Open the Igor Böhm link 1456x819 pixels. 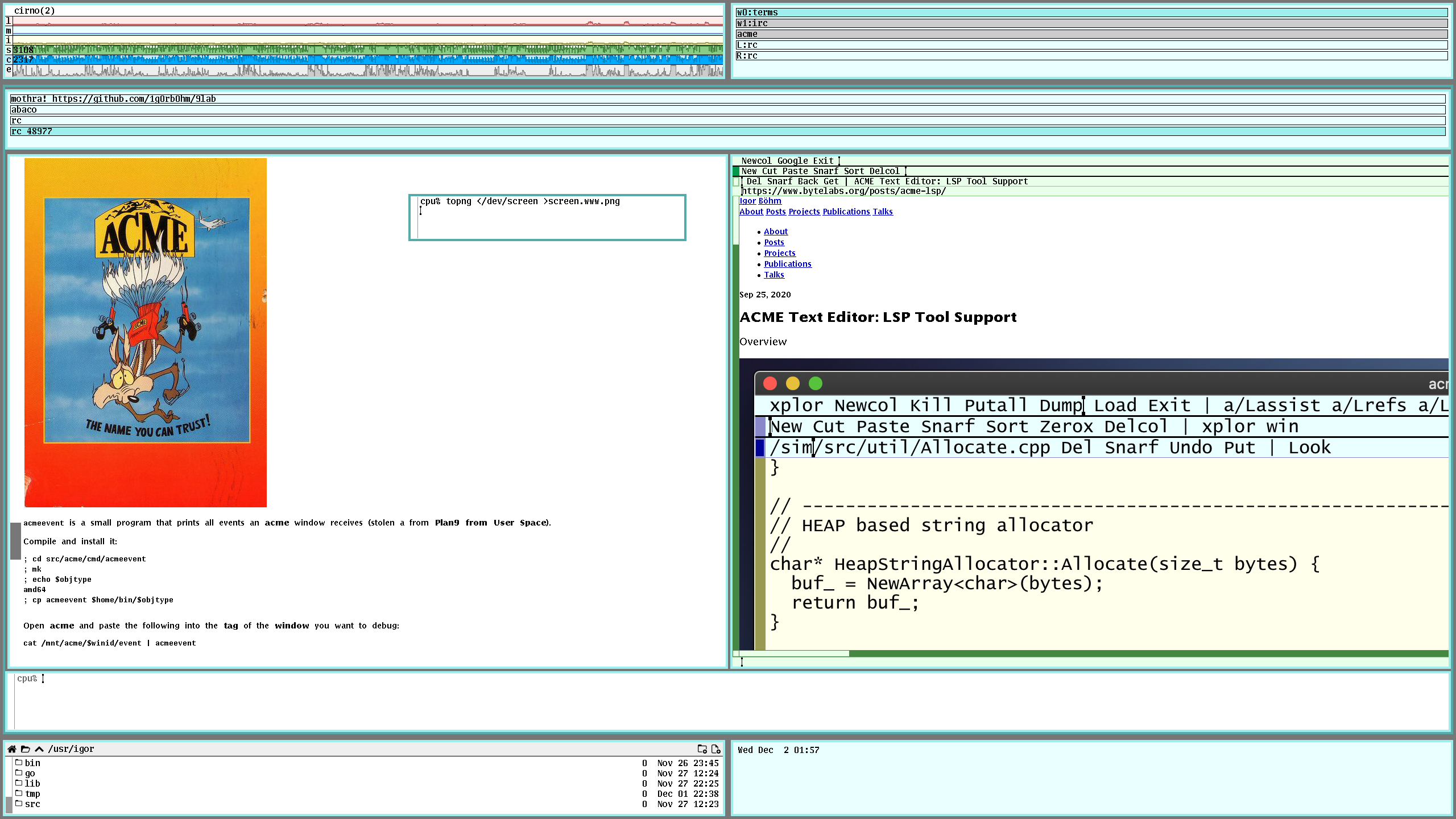pos(760,201)
